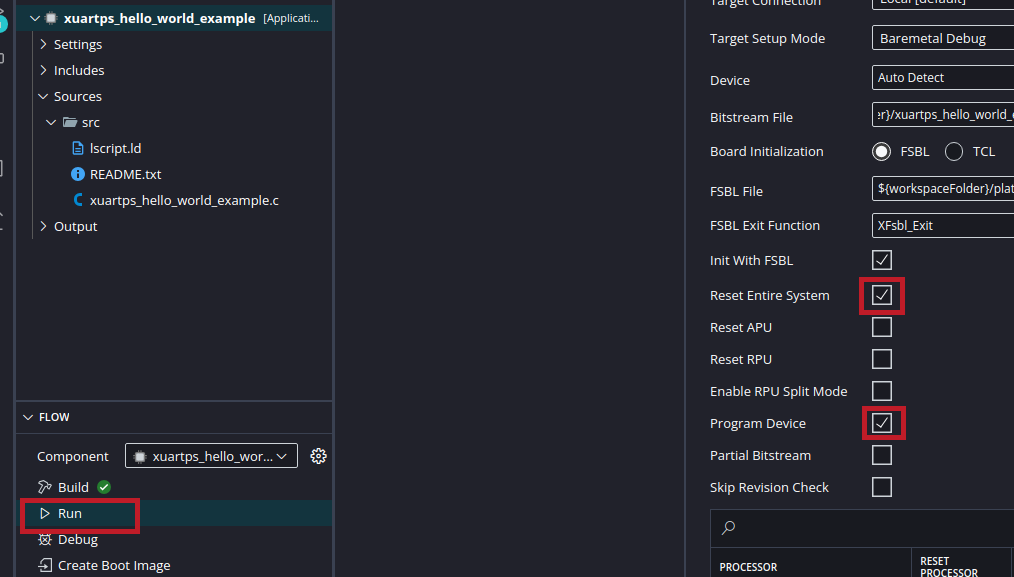This screenshot has width=1014, height=577.
Task: Open the lscript.ld file
Action: (x=115, y=148)
